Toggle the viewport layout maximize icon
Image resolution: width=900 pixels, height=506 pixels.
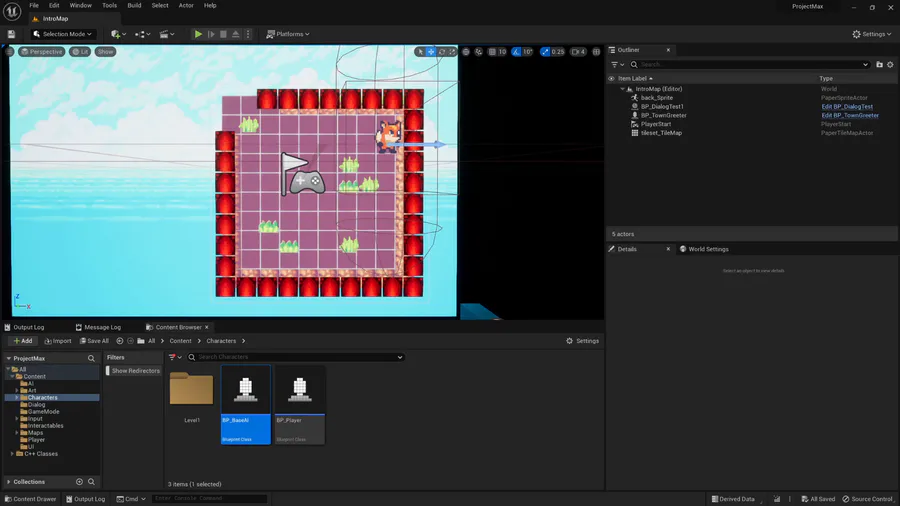click(596, 52)
